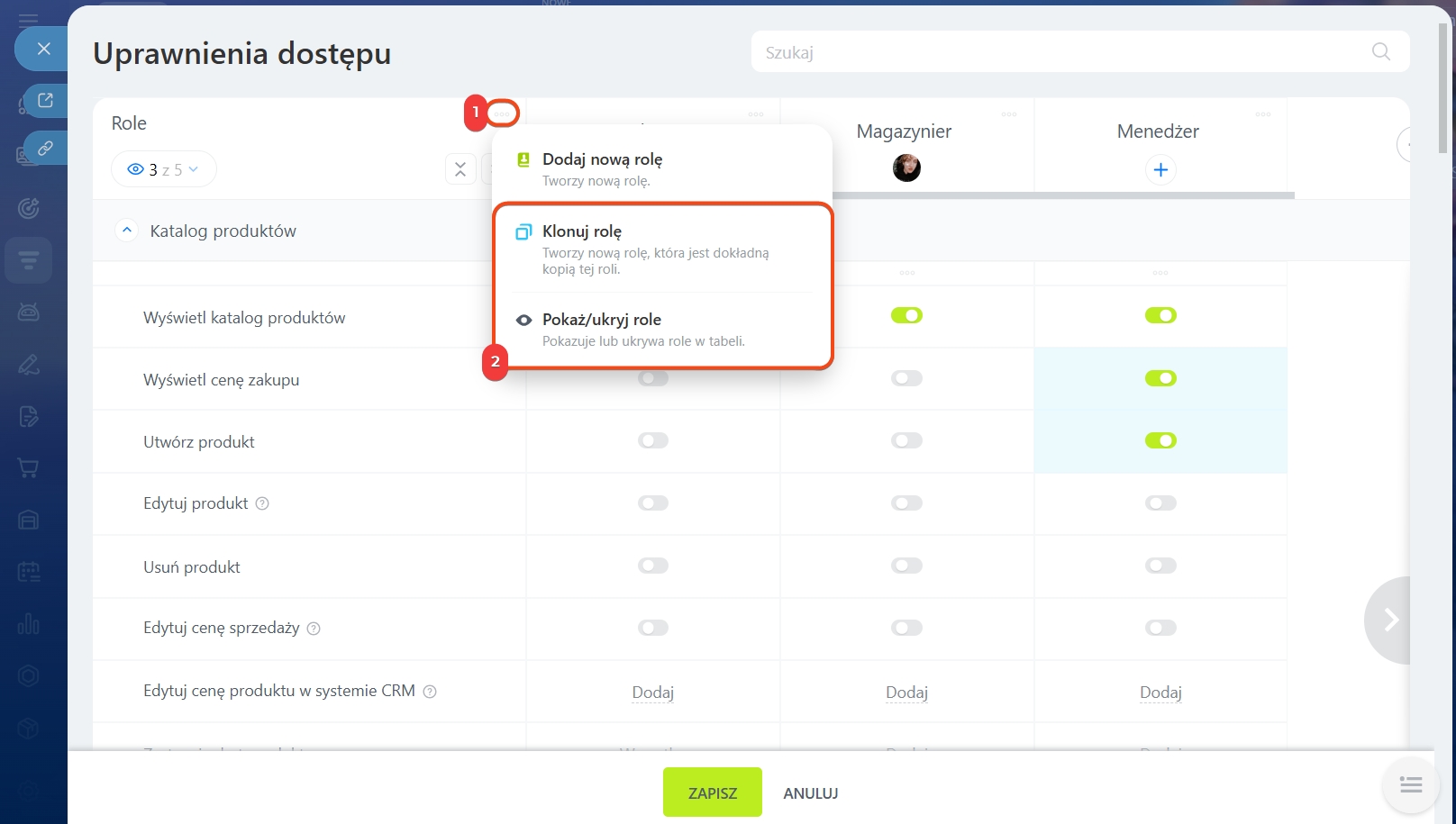Viewport: 1456px width, 824px height.
Task: Click Dodaj for CRM price in first column
Action: pyautogui.click(x=653, y=693)
